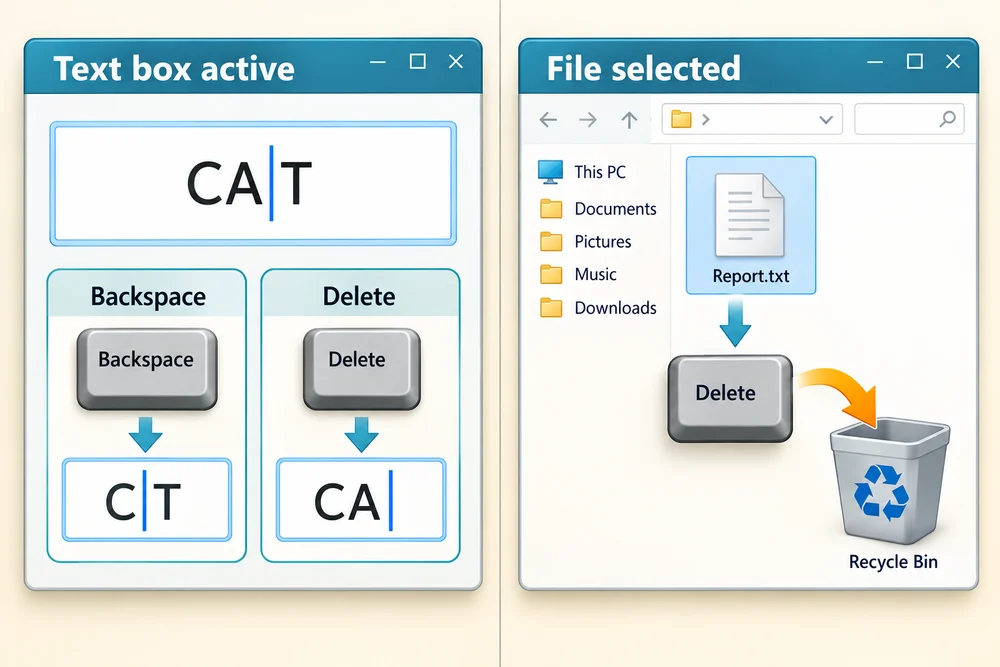This screenshot has width=1000, height=667.
Task: Click the Delete key under Report.txt
Action: pos(730,399)
